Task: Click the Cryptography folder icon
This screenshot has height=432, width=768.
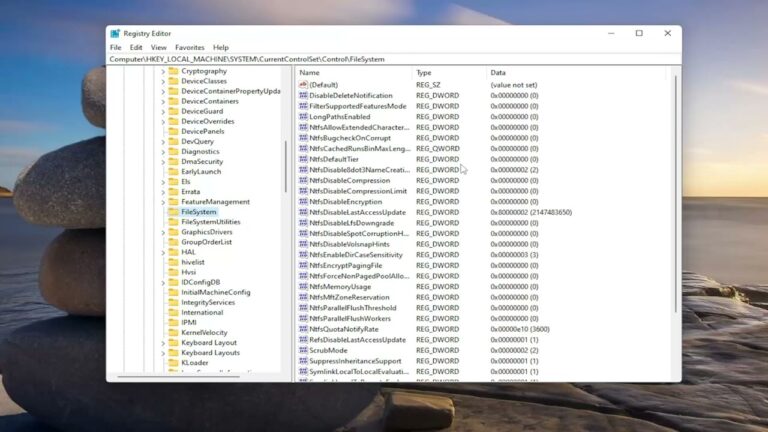Action: [x=173, y=71]
